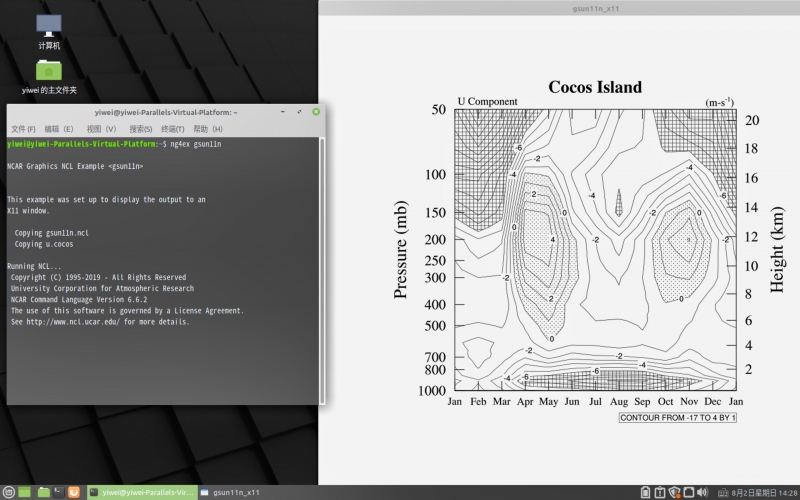Open the 计算机 desktop icon

pyautogui.click(x=48, y=27)
